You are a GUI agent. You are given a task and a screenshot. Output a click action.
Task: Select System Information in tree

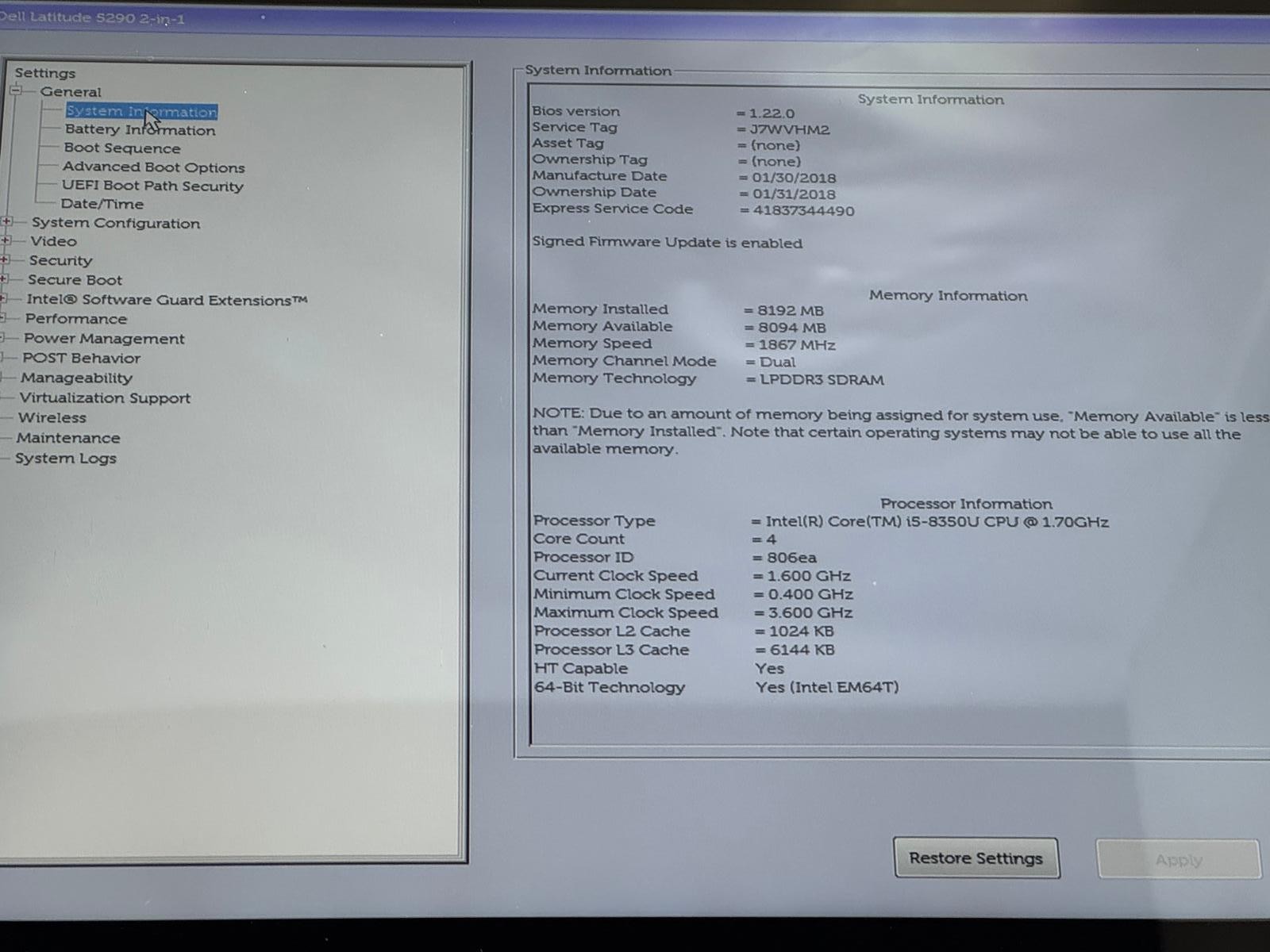141,112
